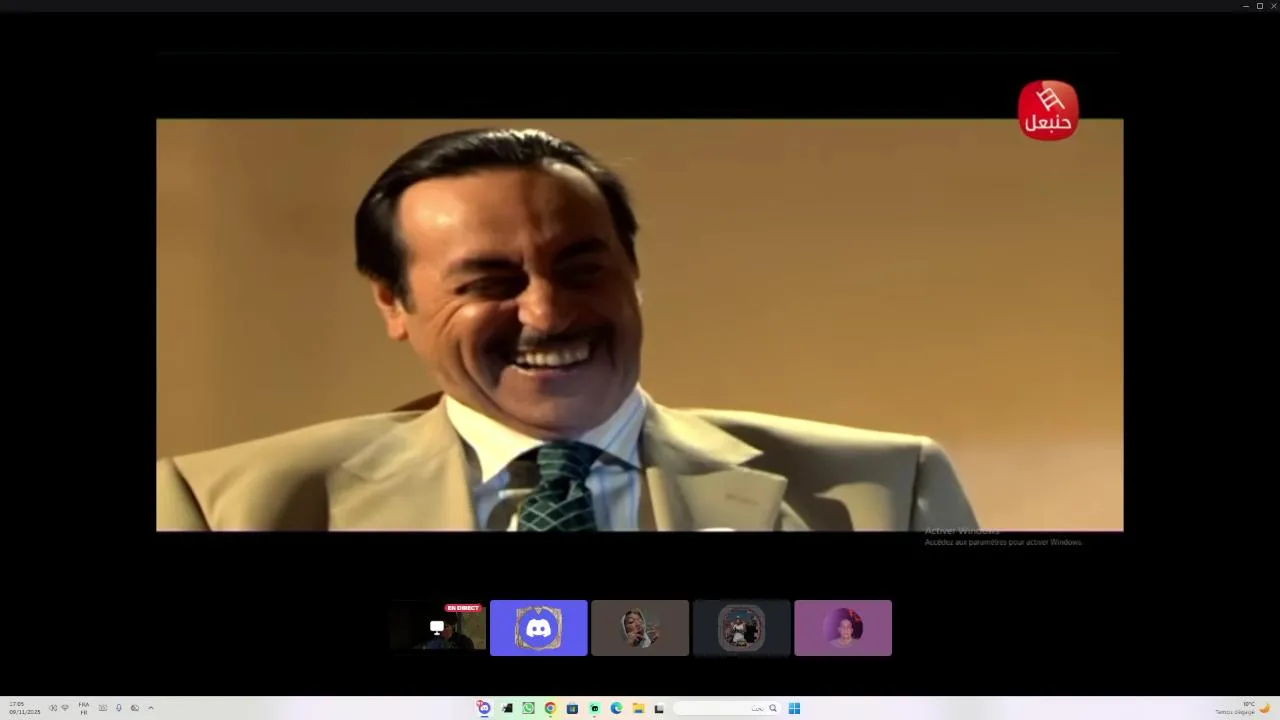This screenshot has width=1280, height=720.
Task: Maximize the Discord window
Action: click(1259, 6)
